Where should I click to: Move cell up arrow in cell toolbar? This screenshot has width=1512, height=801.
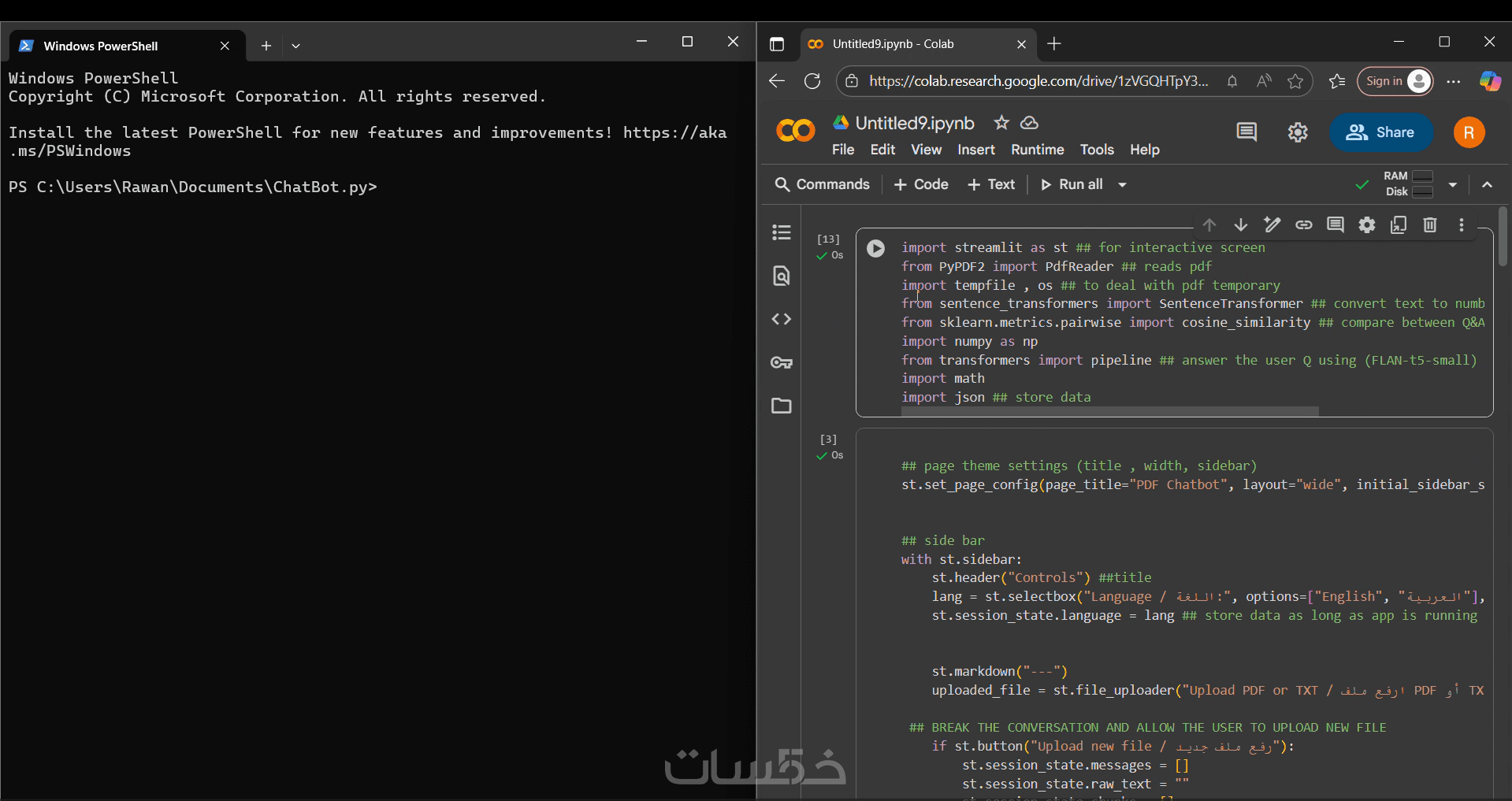coord(1209,225)
